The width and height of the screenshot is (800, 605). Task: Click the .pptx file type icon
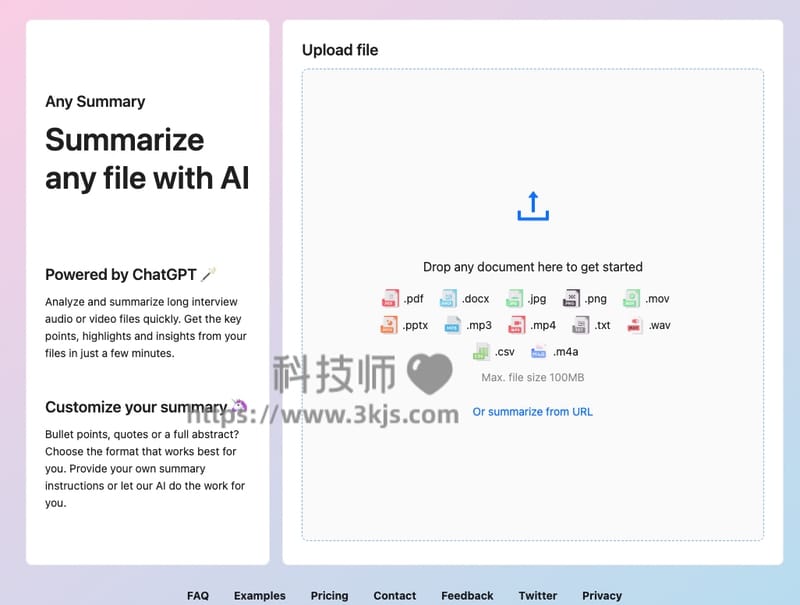click(x=389, y=325)
